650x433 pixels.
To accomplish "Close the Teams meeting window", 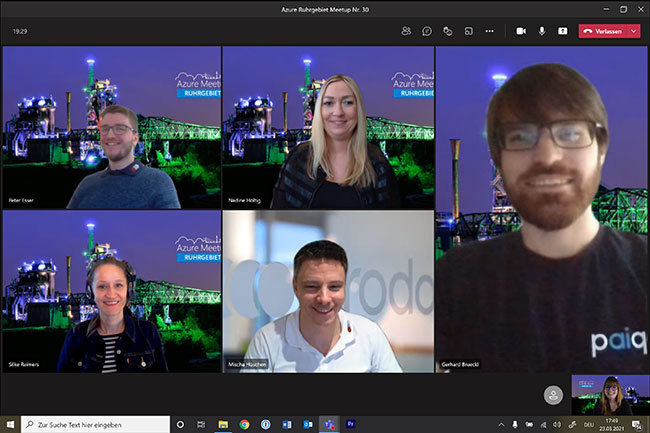I will point(640,9).
